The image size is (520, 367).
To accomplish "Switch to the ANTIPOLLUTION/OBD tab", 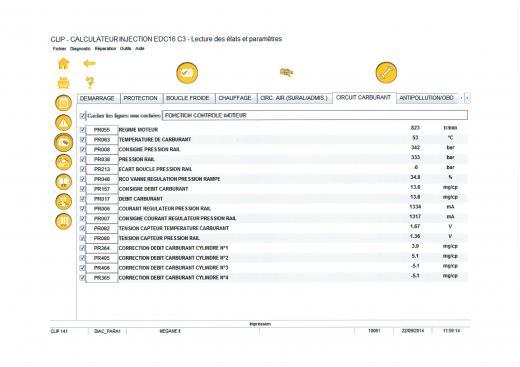I will point(427,98).
